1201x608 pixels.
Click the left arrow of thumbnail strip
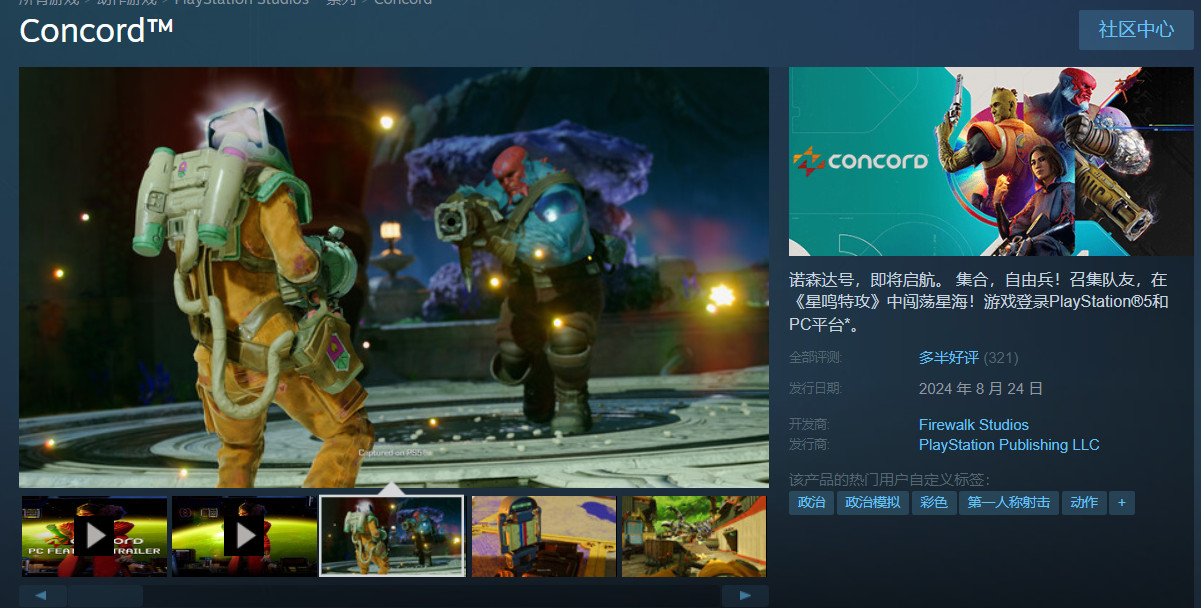[x=43, y=596]
